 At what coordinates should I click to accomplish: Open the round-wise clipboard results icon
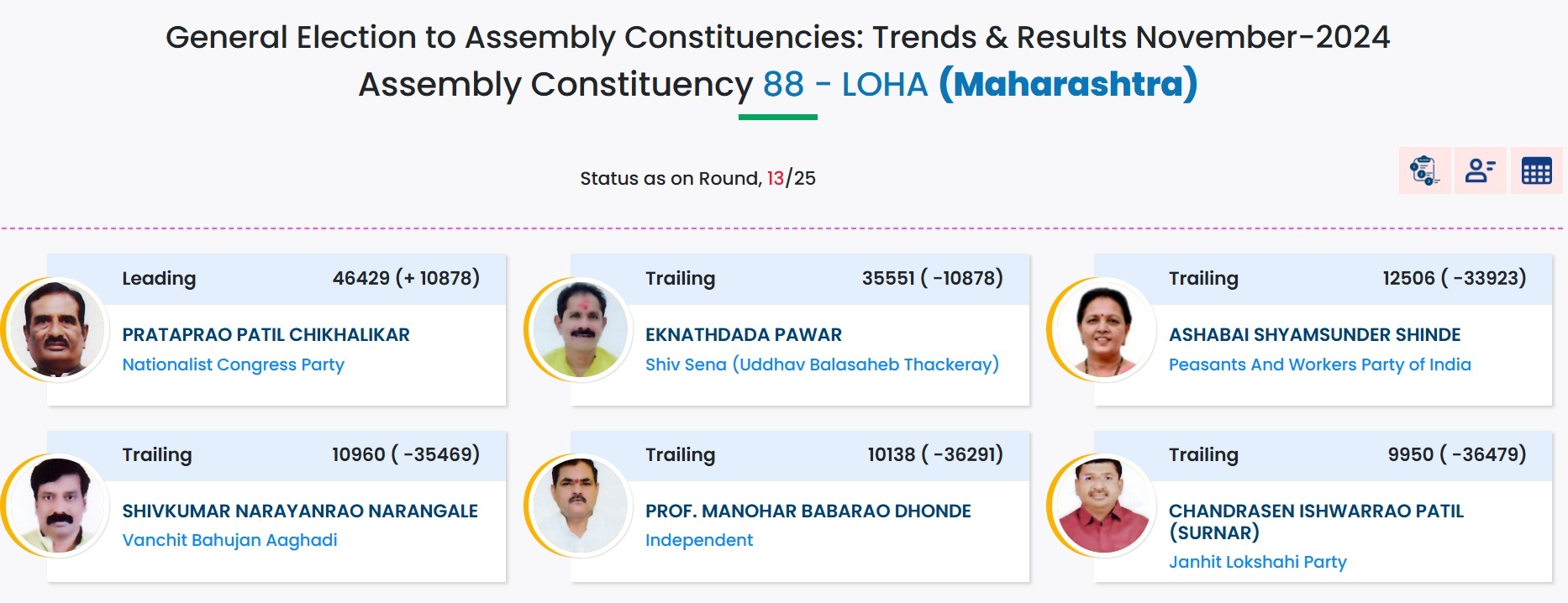1424,170
